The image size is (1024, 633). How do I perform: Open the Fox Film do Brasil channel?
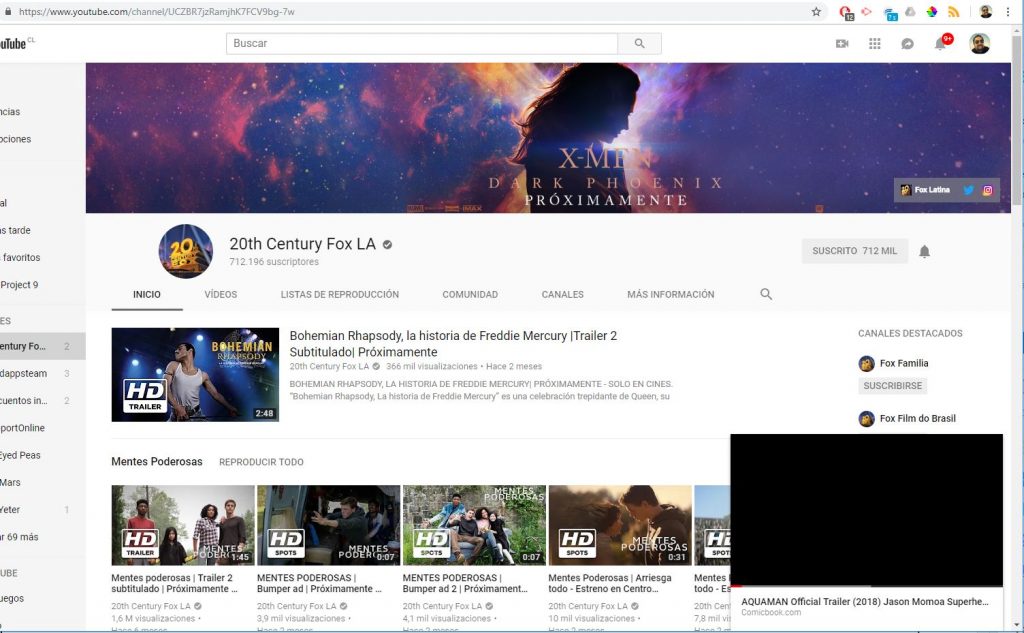918,419
